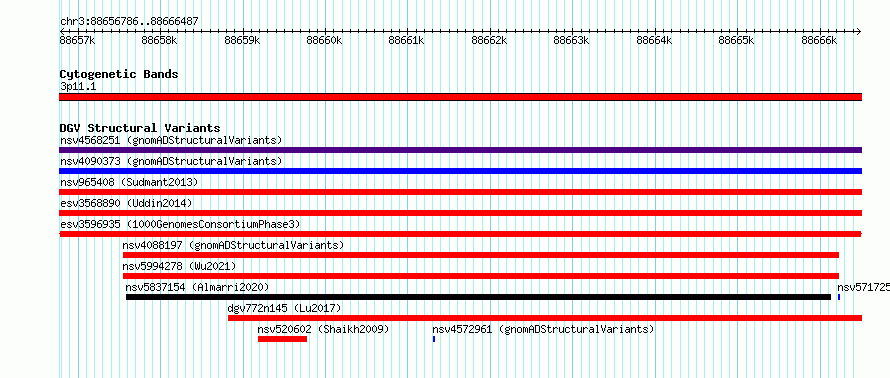This screenshot has width=890, height=378.
Task: Open nsv4088197 (gnomADStructuralVariants) label
Action: click(x=233, y=245)
